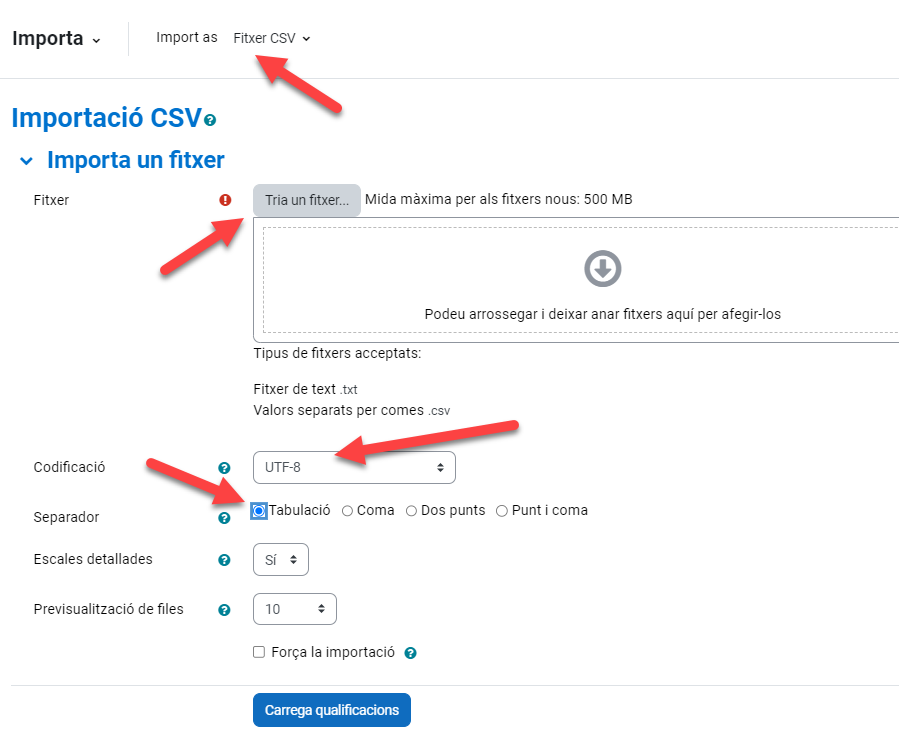899x730 pixels.
Task: Select the Tabulació separator option
Action: point(259,511)
